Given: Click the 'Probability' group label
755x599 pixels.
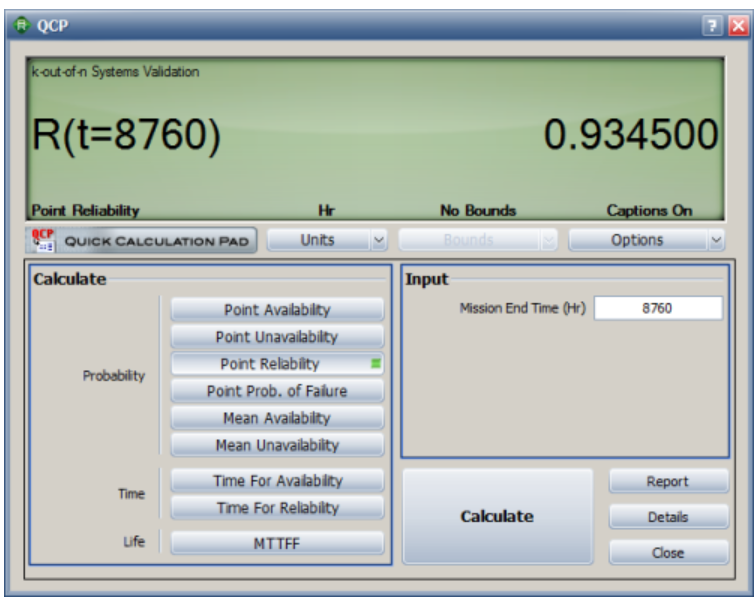Looking at the screenshot, I should pyautogui.click(x=114, y=376).
